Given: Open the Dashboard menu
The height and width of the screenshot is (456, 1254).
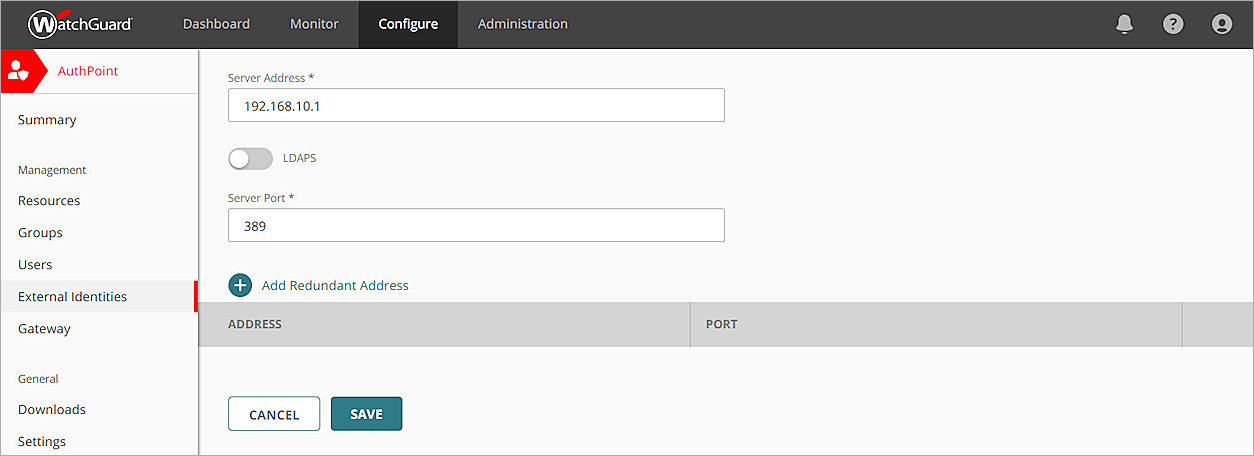Looking at the screenshot, I should [x=216, y=24].
